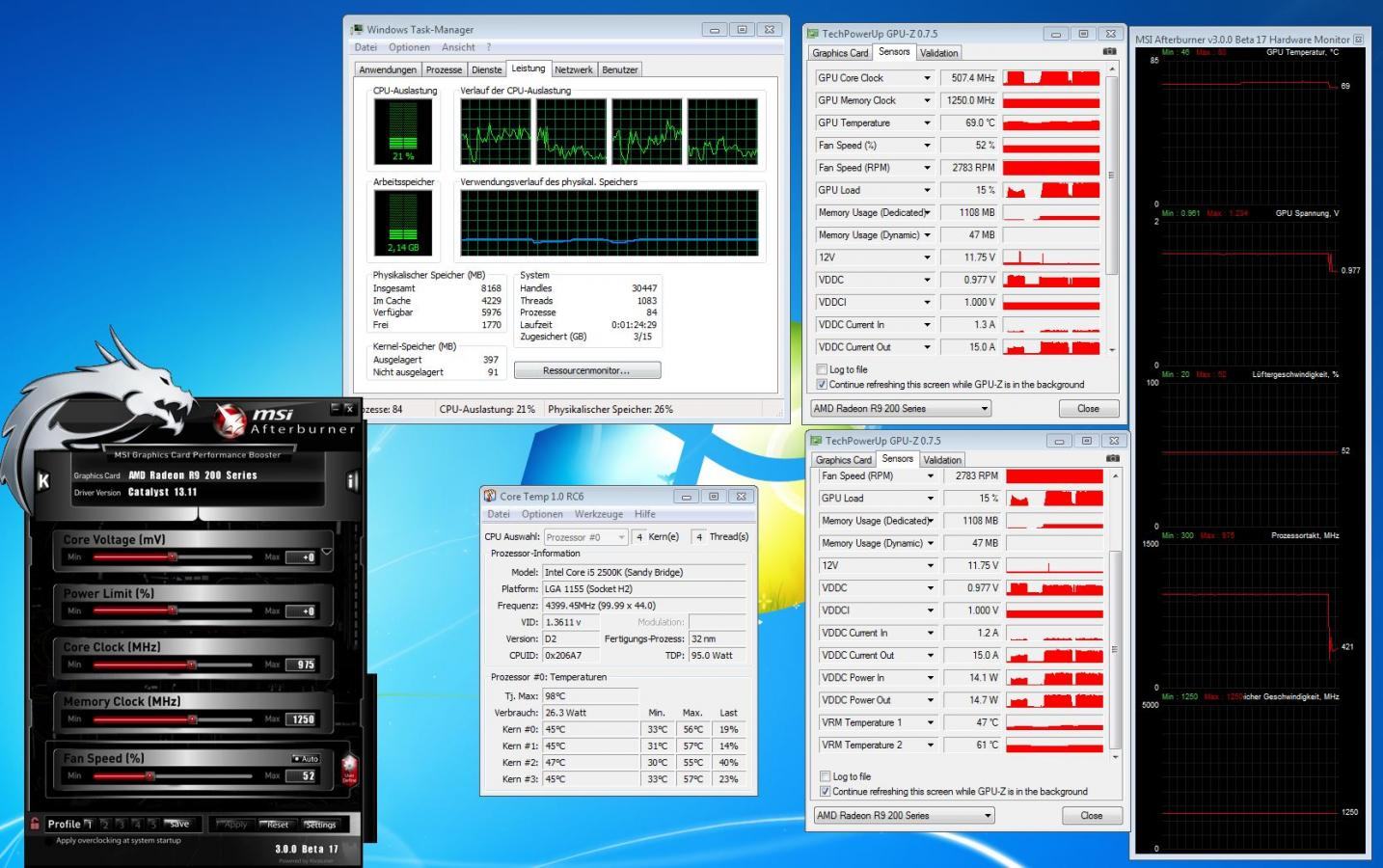
Task: Click the K Kombustor button in Afterburner
Action: tap(43, 480)
